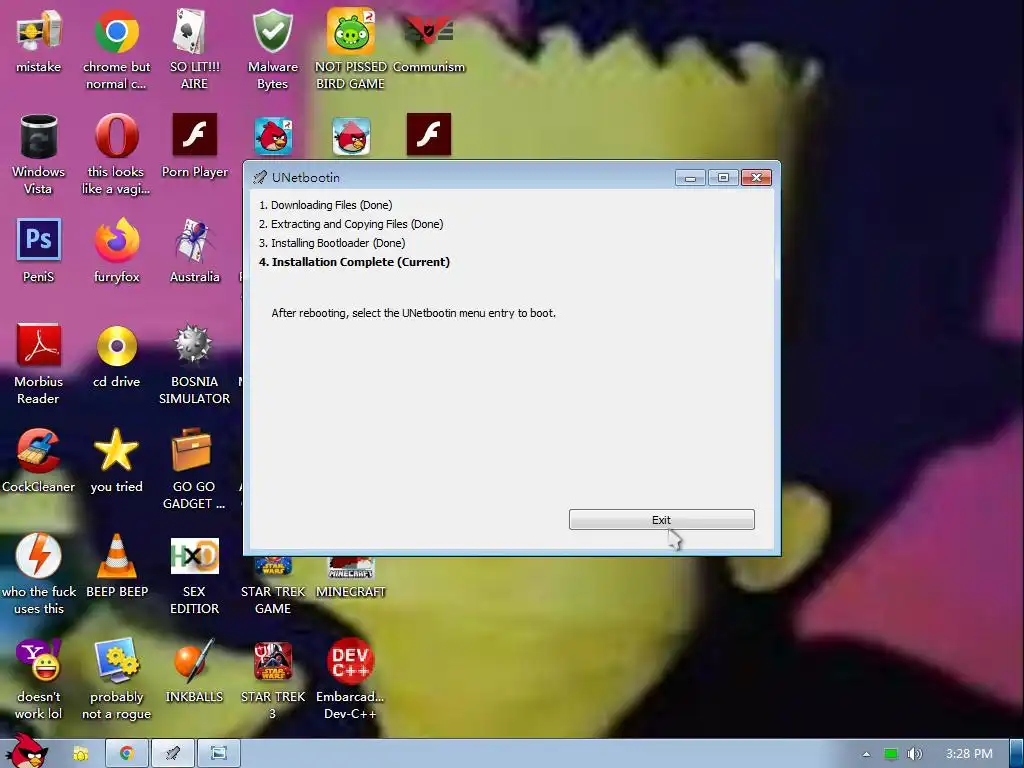Screen dimensions: 1024x768
Task: Click 'Installation Complete (Current)' text
Action: (x=361, y=262)
